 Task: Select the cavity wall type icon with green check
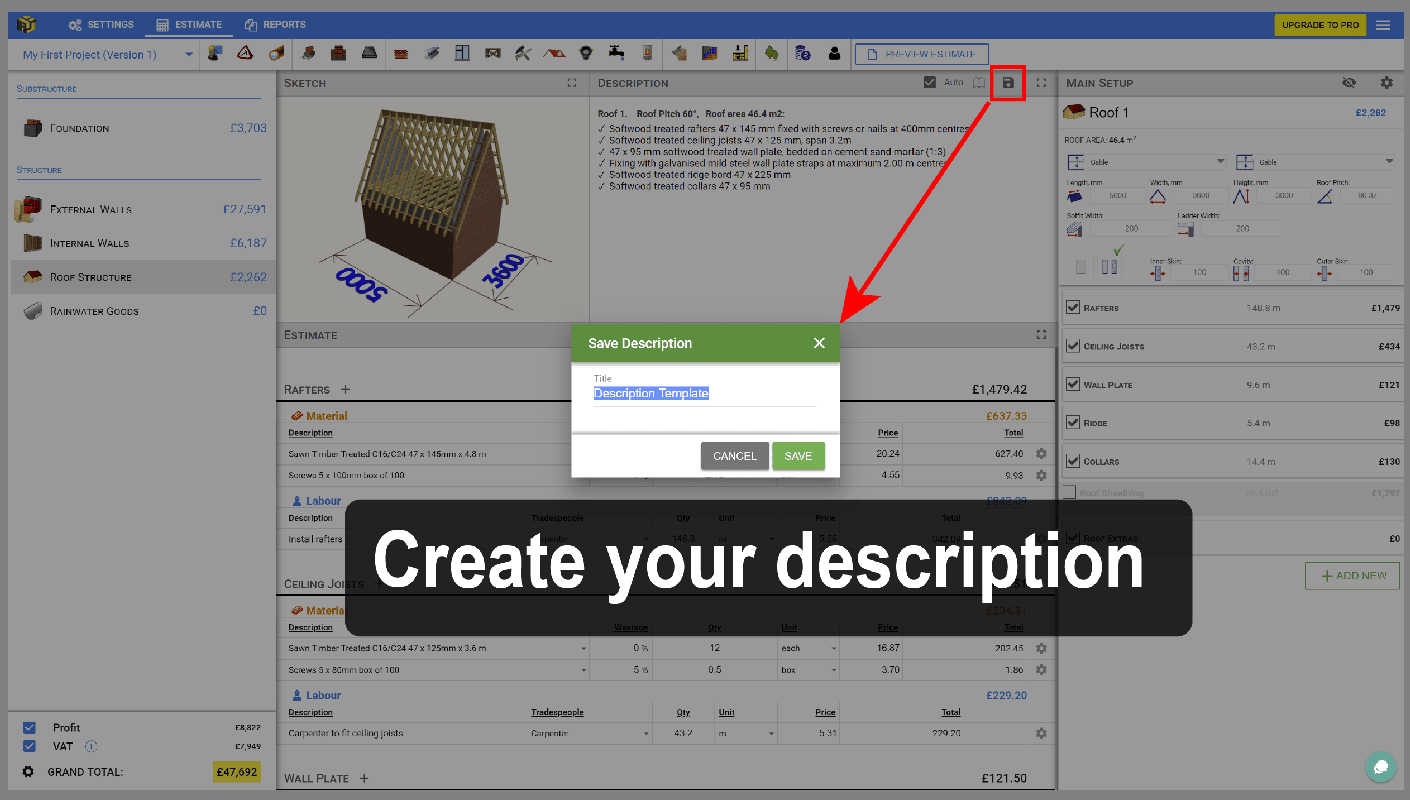pyautogui.click(x=1110, y=268)
